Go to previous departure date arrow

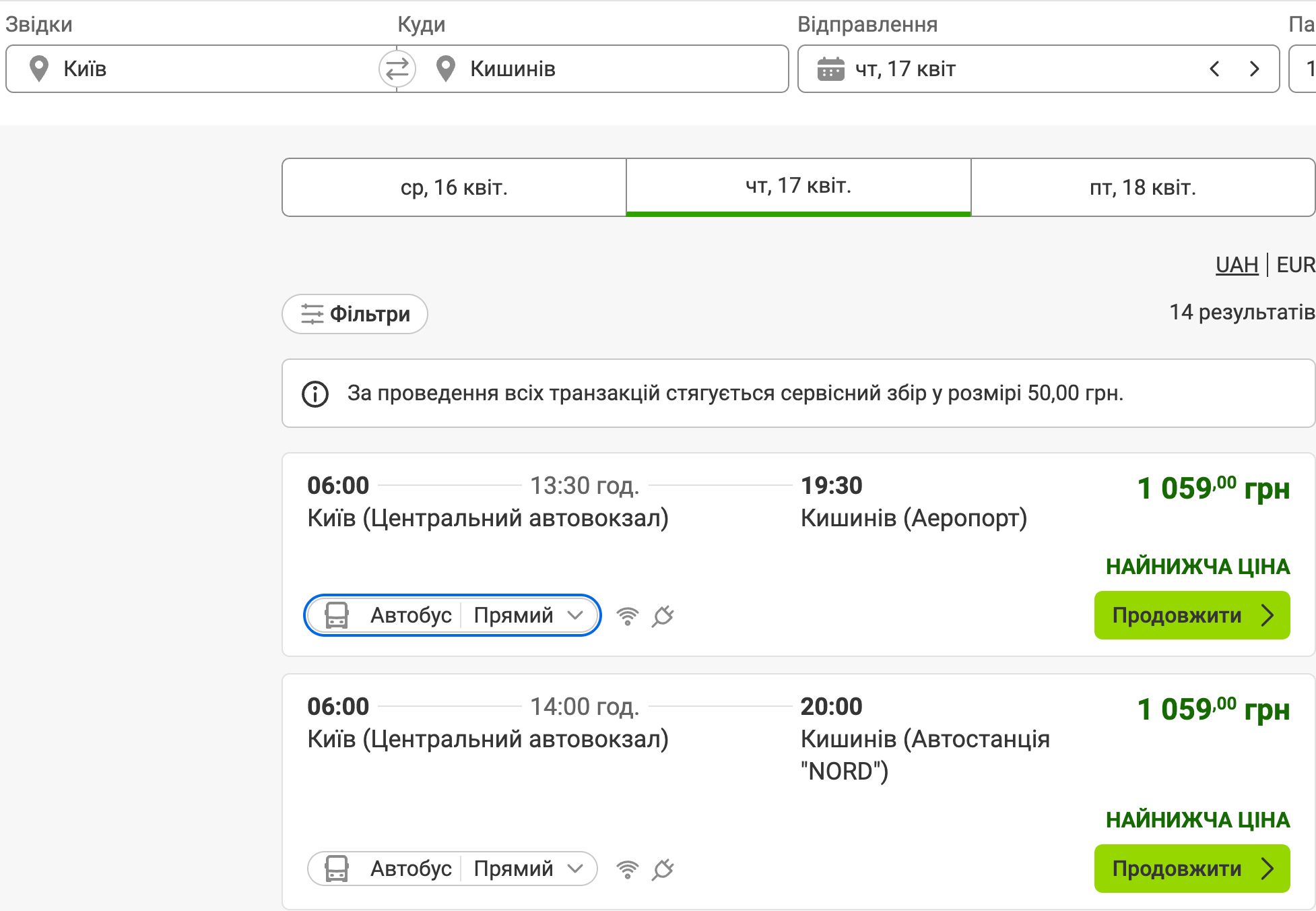(x=1214, y=69)
